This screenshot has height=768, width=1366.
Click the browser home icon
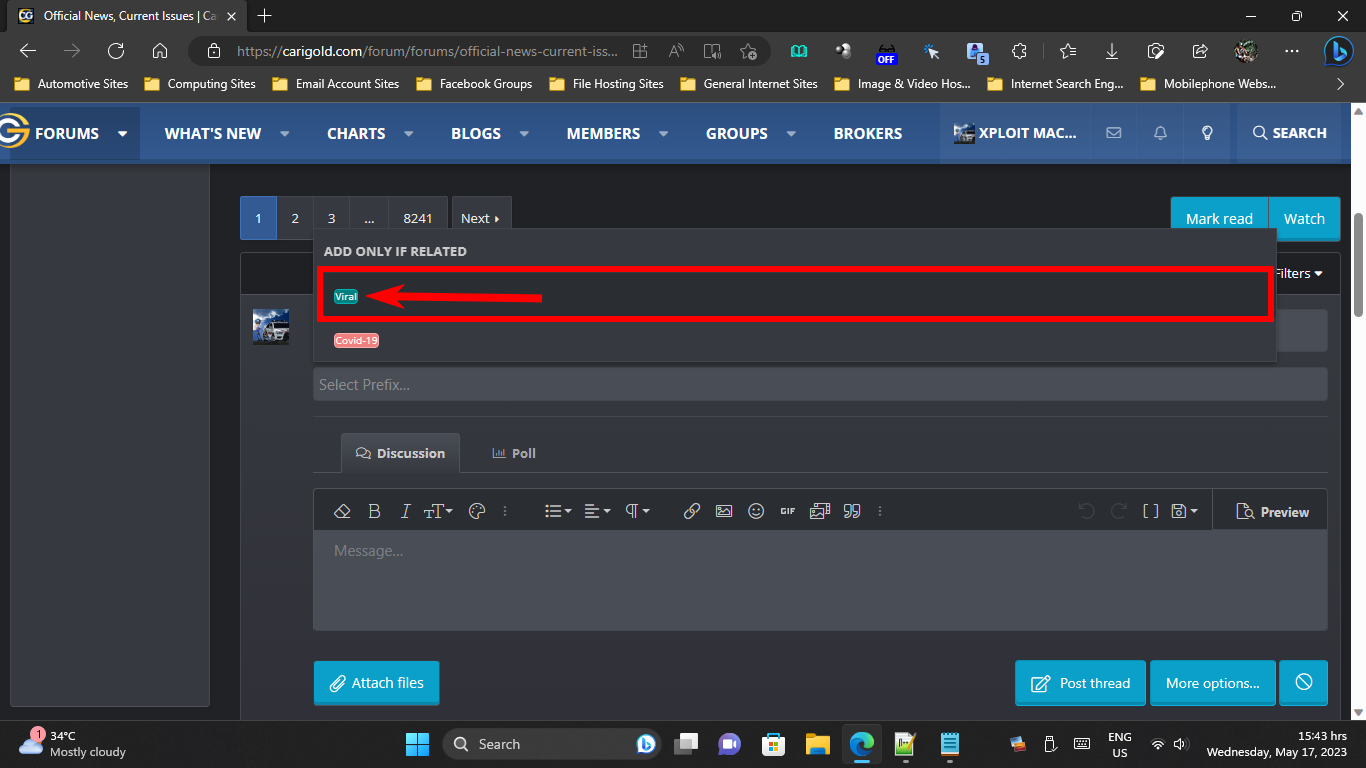coord(160,51)
